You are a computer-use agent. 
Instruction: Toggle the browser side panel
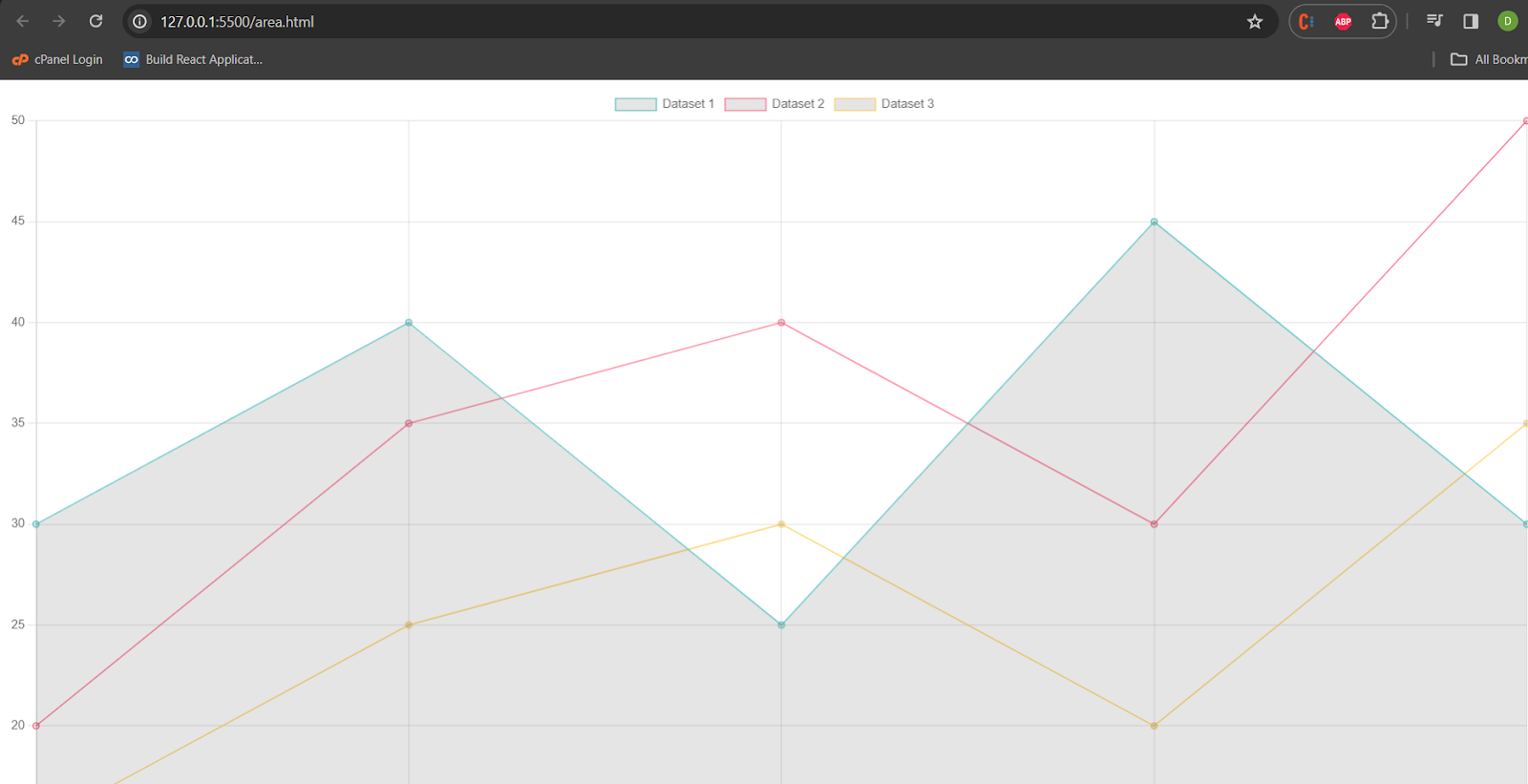point(1471,21)
